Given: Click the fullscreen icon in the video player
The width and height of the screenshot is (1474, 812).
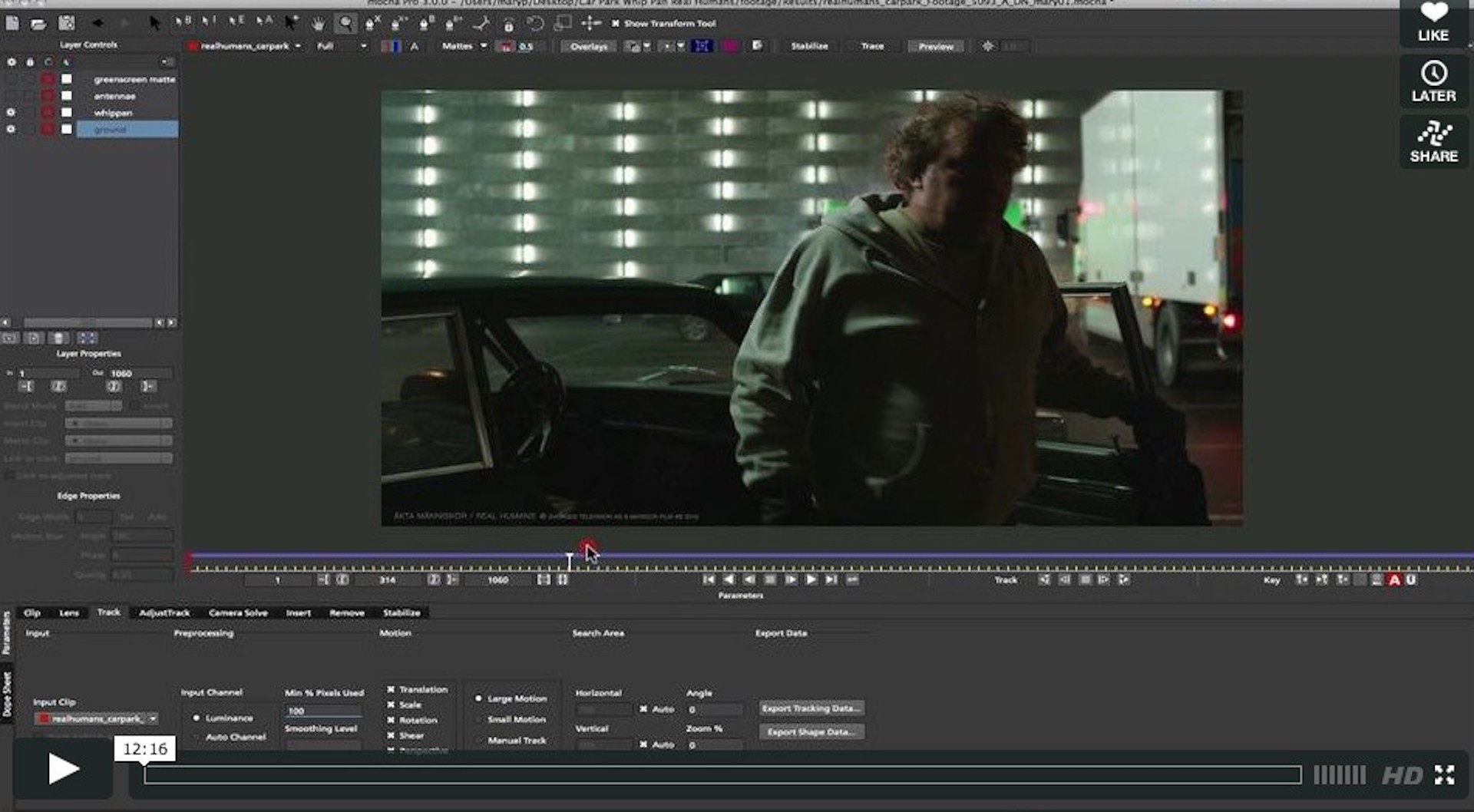Looking at the screenshot, I should click(x=1444, y=775).
